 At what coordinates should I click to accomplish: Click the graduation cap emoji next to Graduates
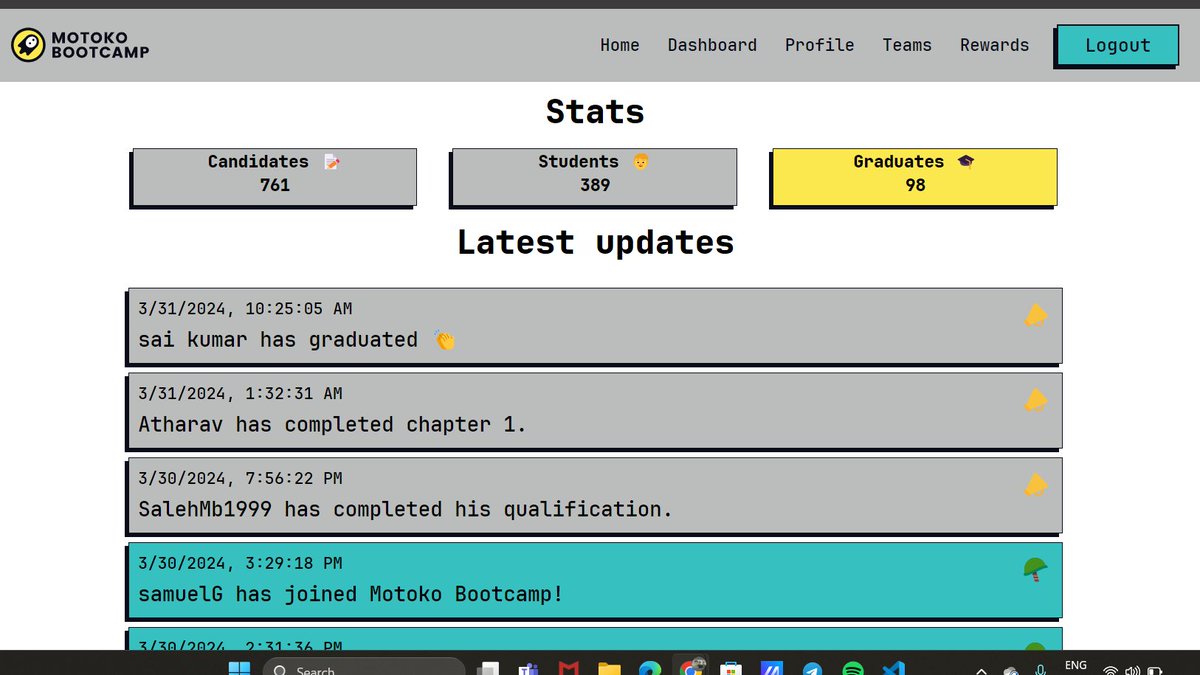click(x=965, y=162)
